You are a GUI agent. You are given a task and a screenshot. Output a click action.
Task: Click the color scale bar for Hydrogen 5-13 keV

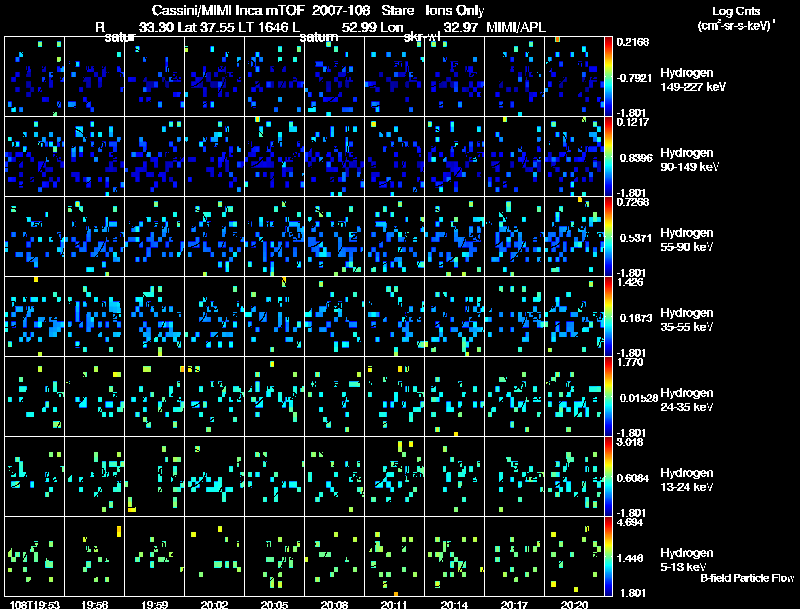pos(608,556)
